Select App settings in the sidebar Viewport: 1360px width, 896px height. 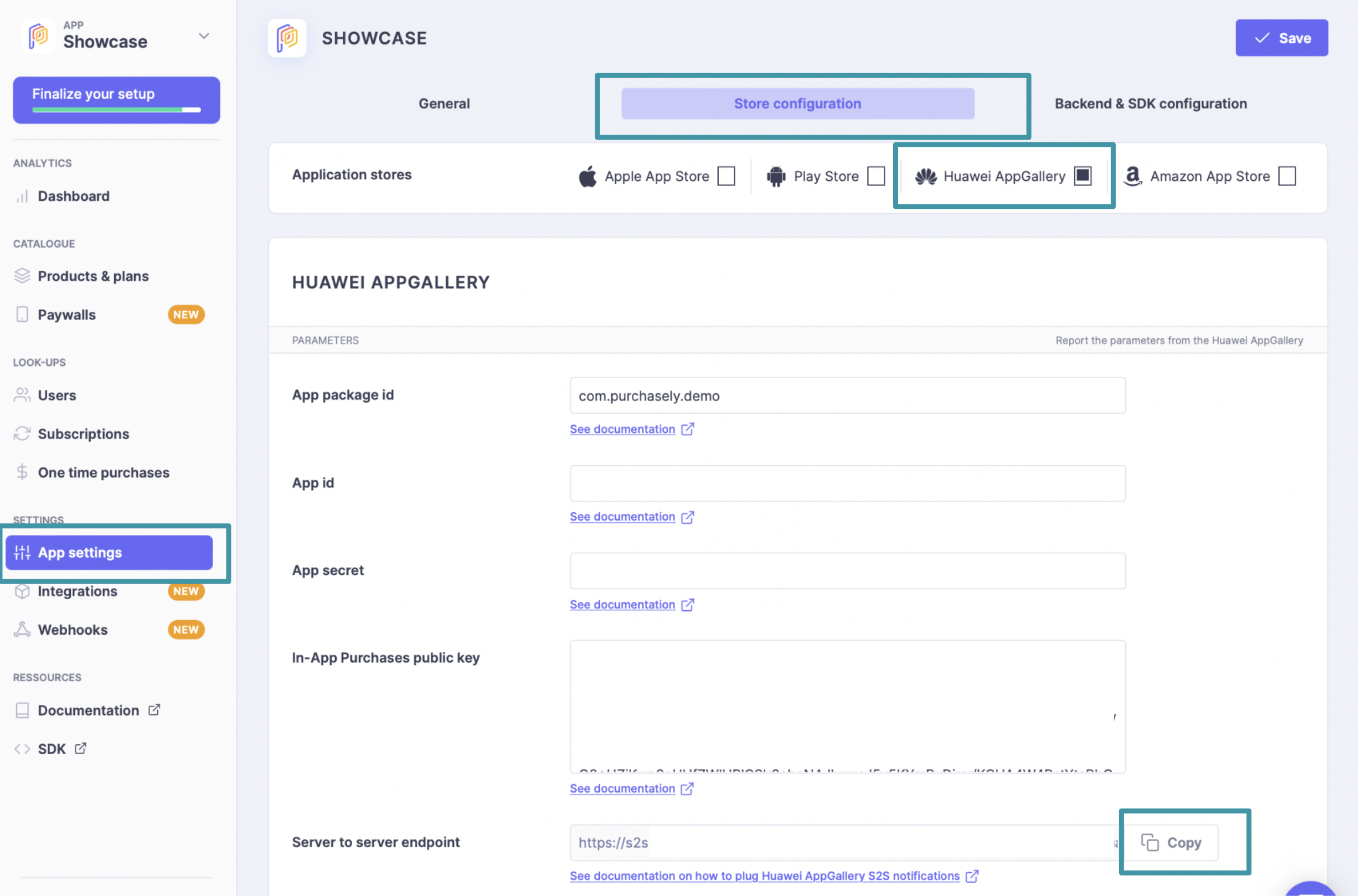click(x=109, y=553)
